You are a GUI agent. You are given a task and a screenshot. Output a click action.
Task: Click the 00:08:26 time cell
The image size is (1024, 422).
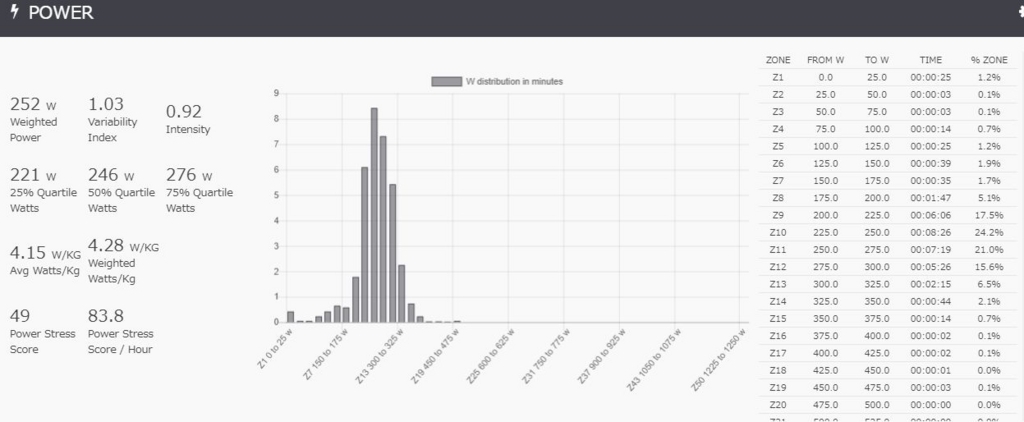click(x=931, y=233)
